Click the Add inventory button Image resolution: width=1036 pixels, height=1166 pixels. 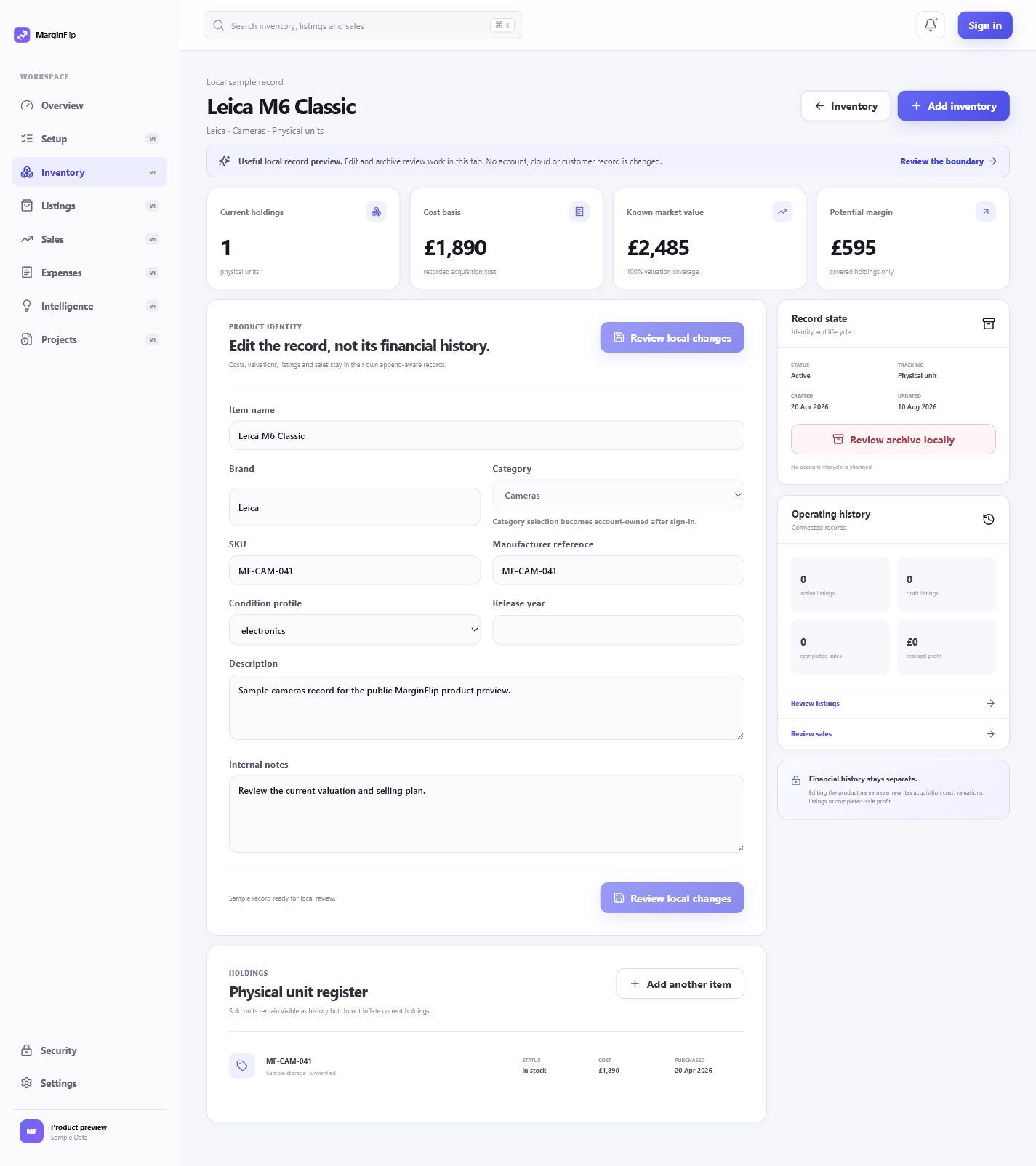pyautogui.click(x=953, y=106)
